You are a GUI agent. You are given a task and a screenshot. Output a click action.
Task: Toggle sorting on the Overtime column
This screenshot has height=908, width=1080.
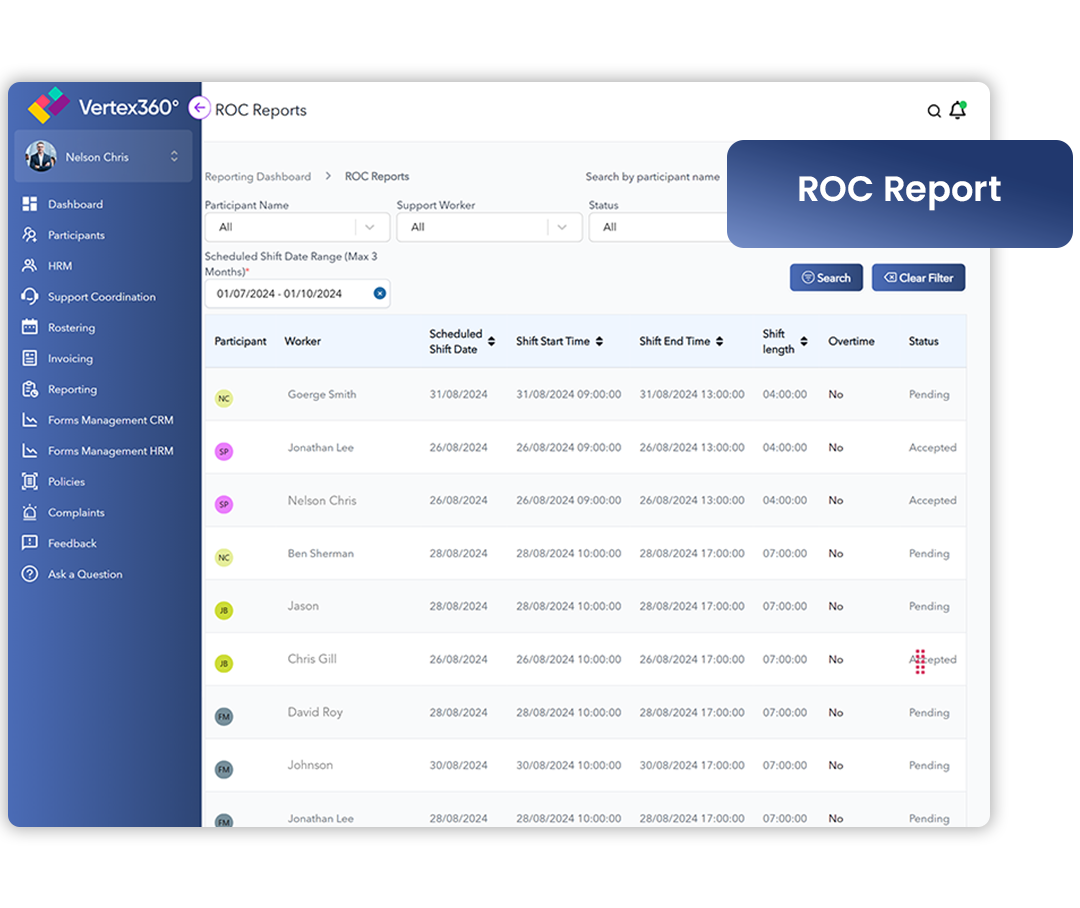[852, 341]
